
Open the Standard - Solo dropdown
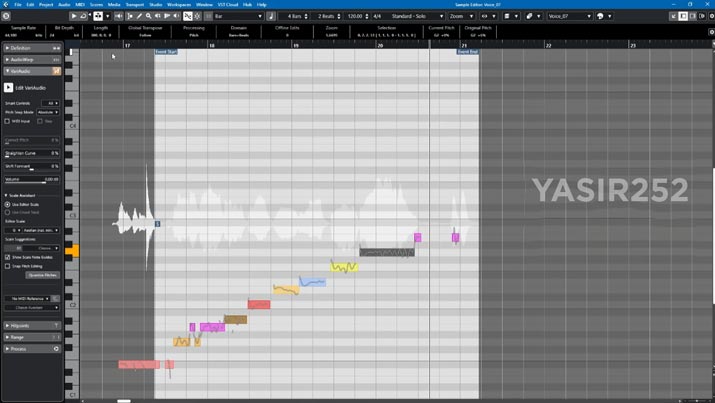pyautogui.click(x=417, y=16)
